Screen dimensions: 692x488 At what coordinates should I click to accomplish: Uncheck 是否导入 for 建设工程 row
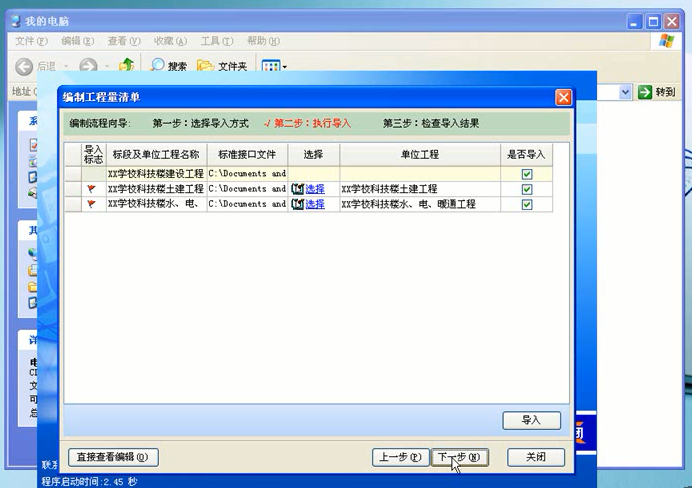click(527, 174)
